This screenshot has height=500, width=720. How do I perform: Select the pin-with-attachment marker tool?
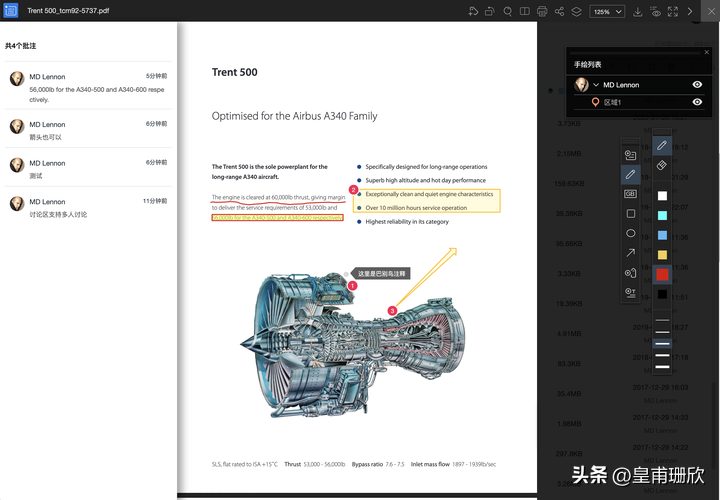(x=630, y=273)
